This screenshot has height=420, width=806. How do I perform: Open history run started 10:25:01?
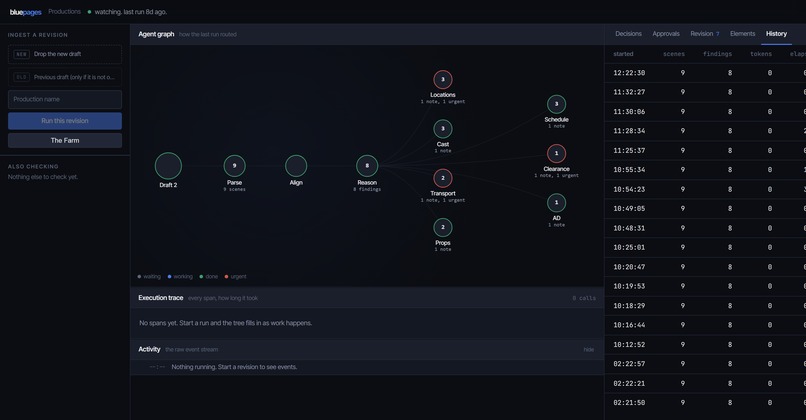pyautogui.click(x=705, y=247)
